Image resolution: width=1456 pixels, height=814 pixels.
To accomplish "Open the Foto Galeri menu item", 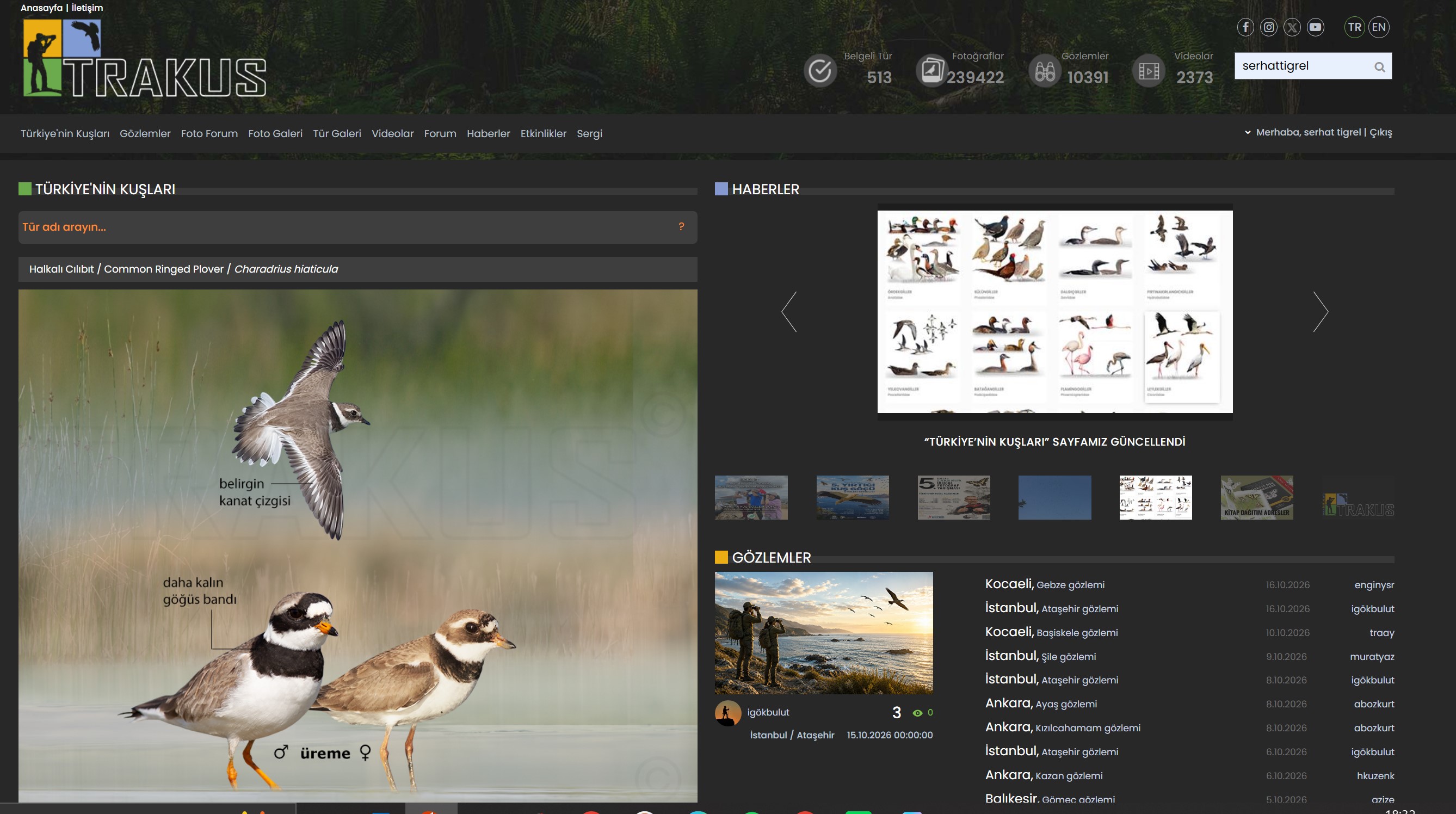I will [275, 134].
